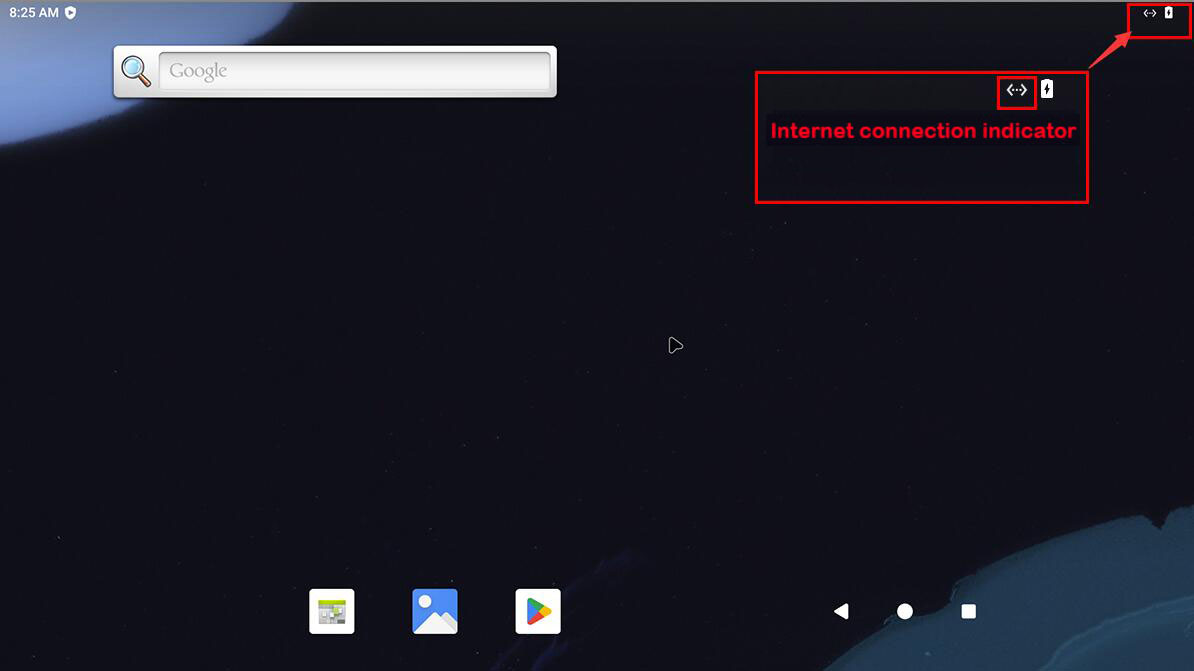
Task: Click the word 'Internet' in the red label
Action: 812,131
